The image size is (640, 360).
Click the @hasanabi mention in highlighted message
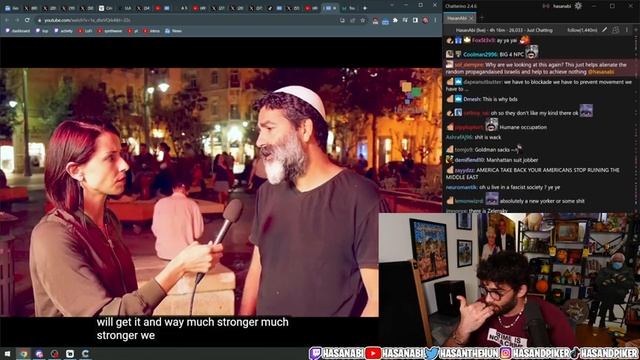pos(601,72)
